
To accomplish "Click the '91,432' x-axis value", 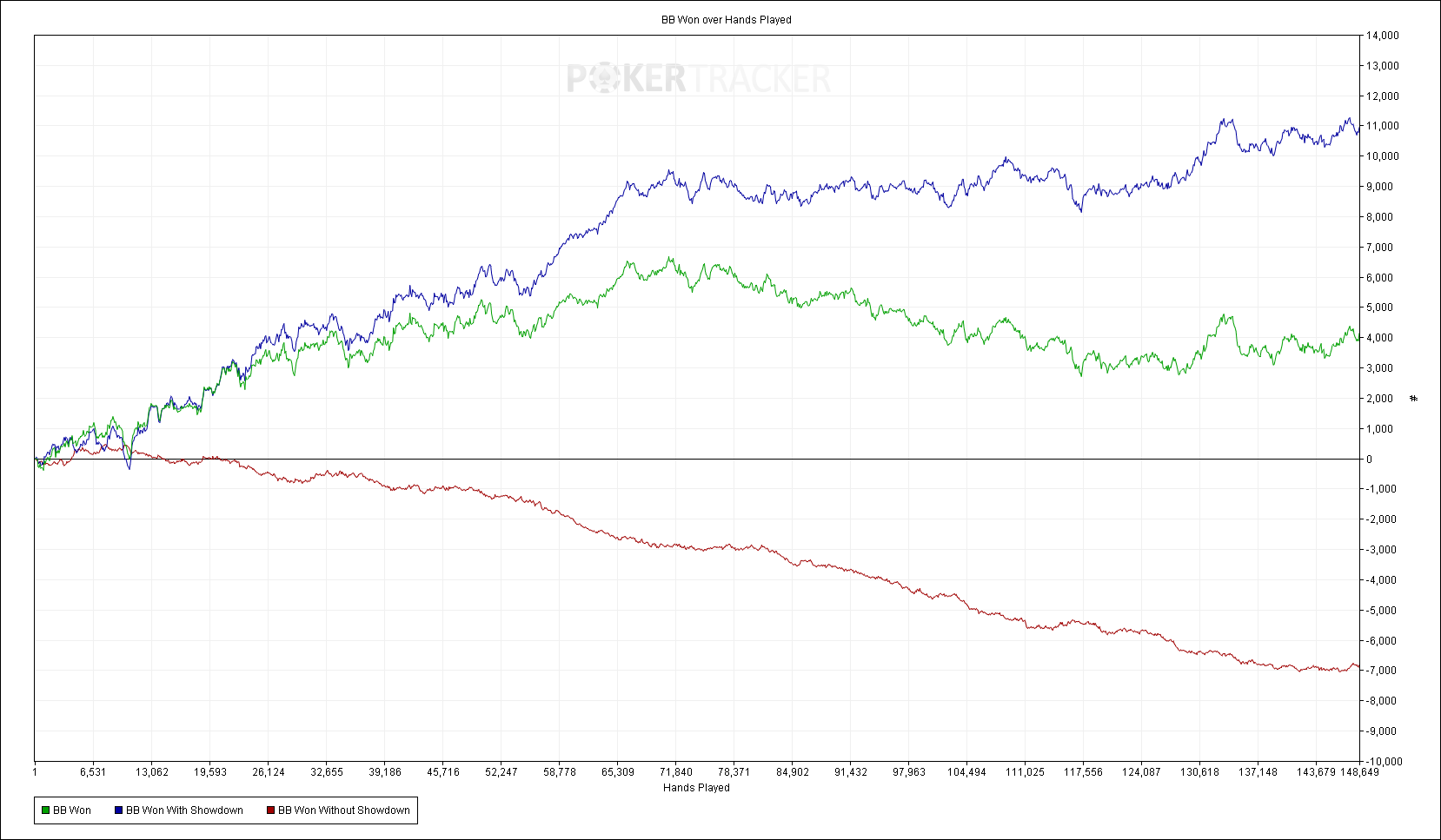I will (851, 772).
